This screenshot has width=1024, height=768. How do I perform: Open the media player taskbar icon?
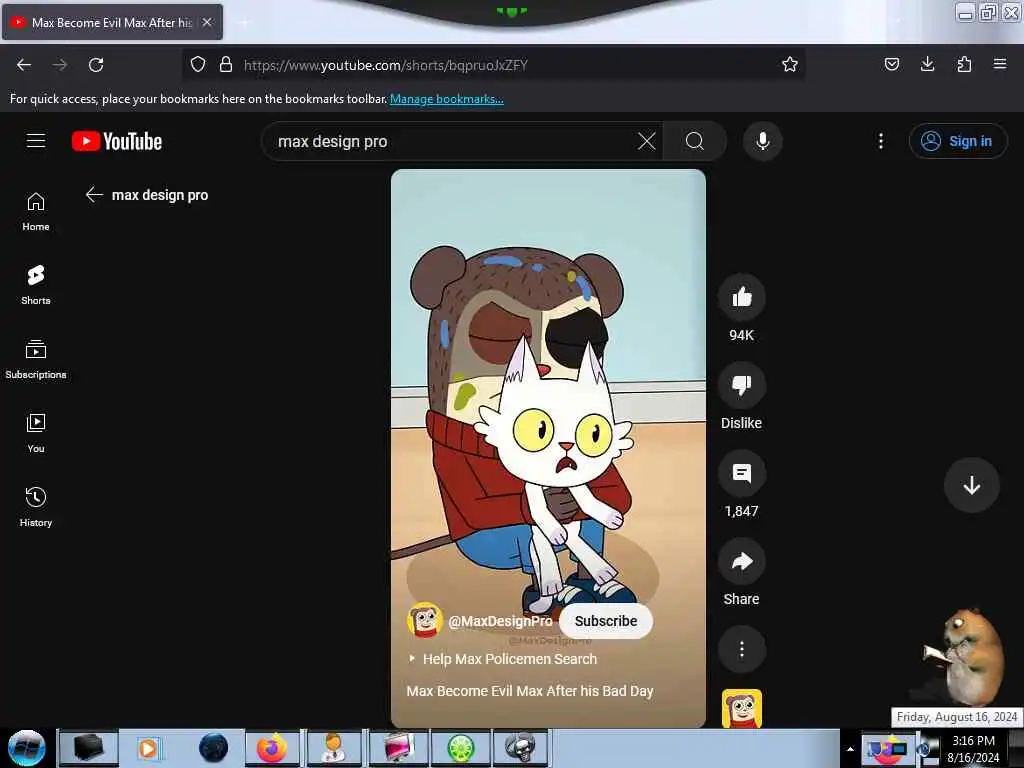point(148,748)
